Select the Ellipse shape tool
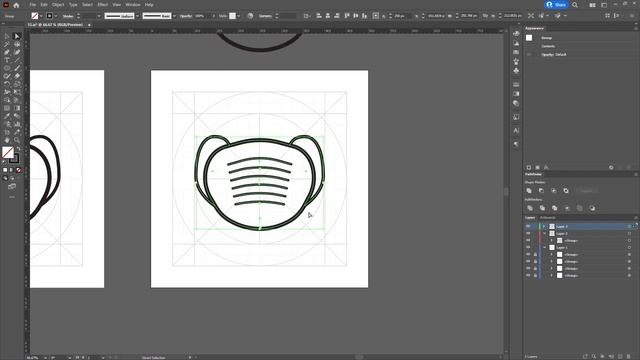640x360 pixels. [x=7, y=68]
